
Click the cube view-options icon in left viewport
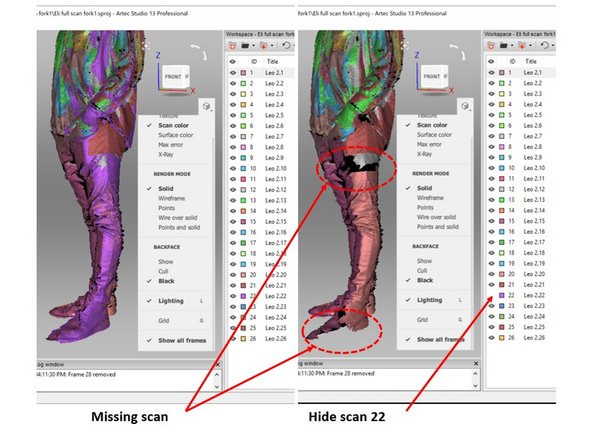pos(207,106)
